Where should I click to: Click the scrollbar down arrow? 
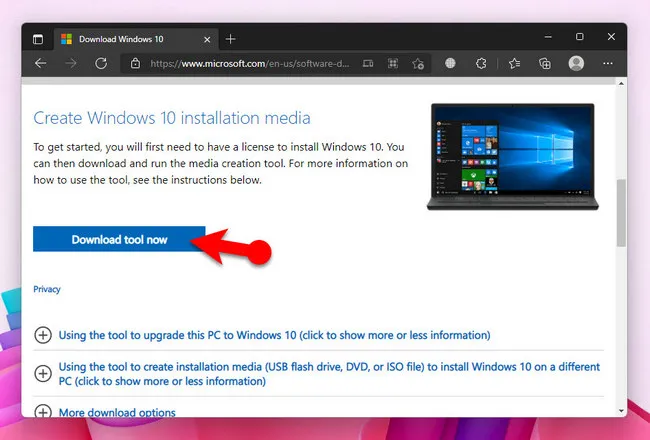pyautogui.click(x=621, y=411)
